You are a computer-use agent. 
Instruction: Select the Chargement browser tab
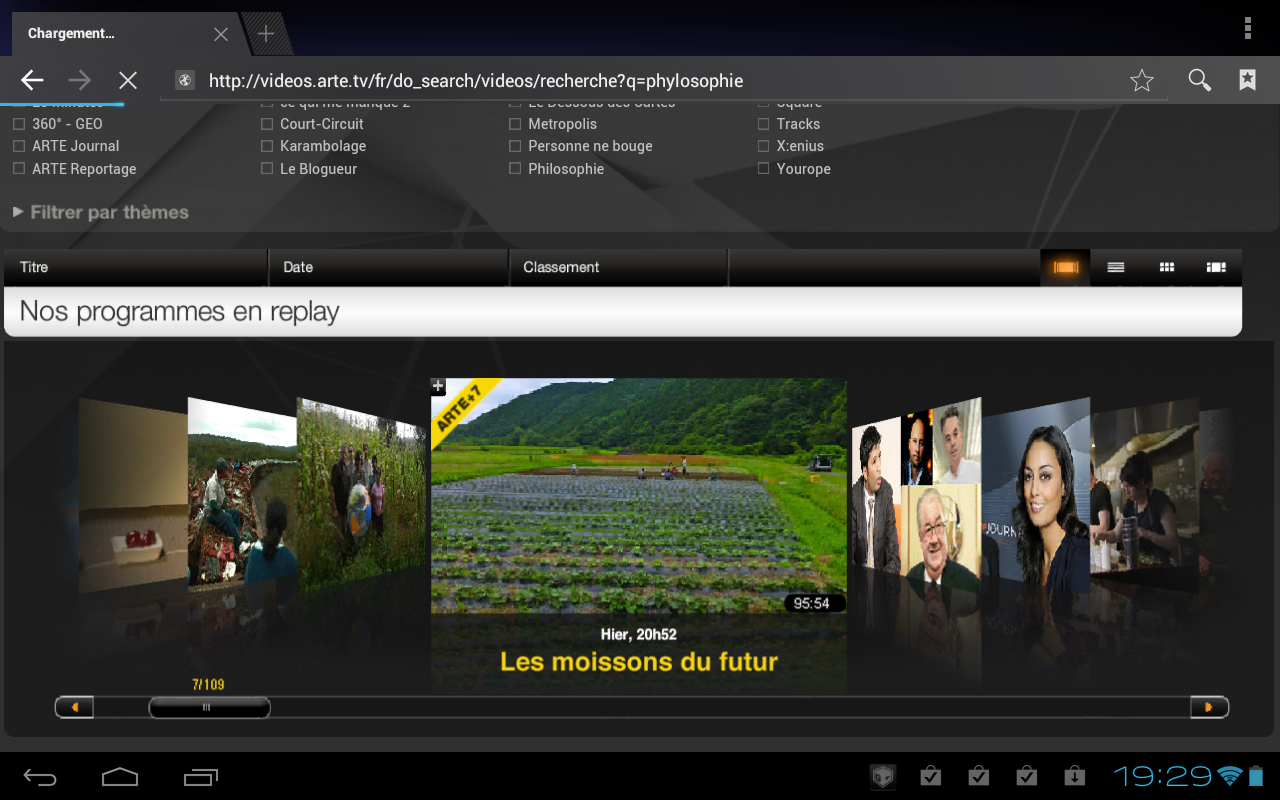pos(125,34)
